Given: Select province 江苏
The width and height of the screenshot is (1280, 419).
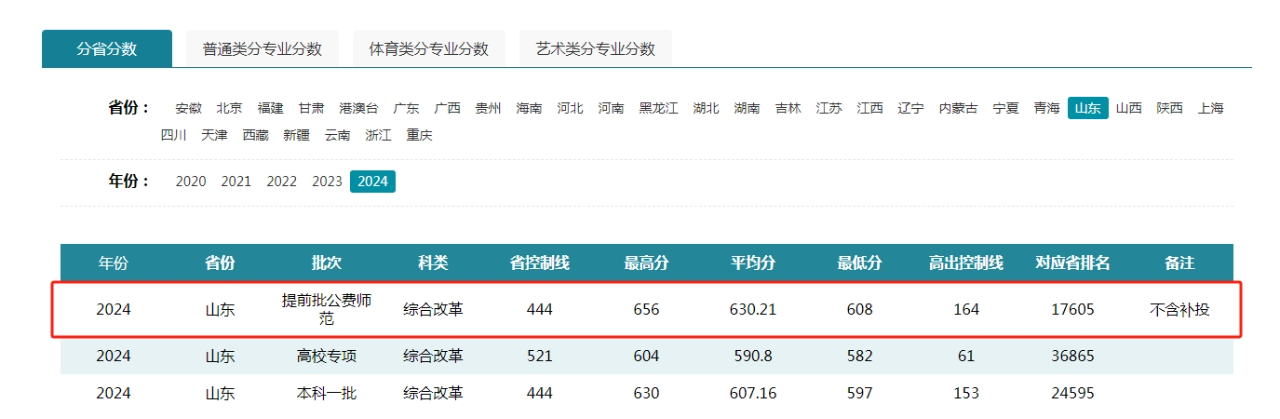Looking at the screenshot, I should [x=829, y=108].
